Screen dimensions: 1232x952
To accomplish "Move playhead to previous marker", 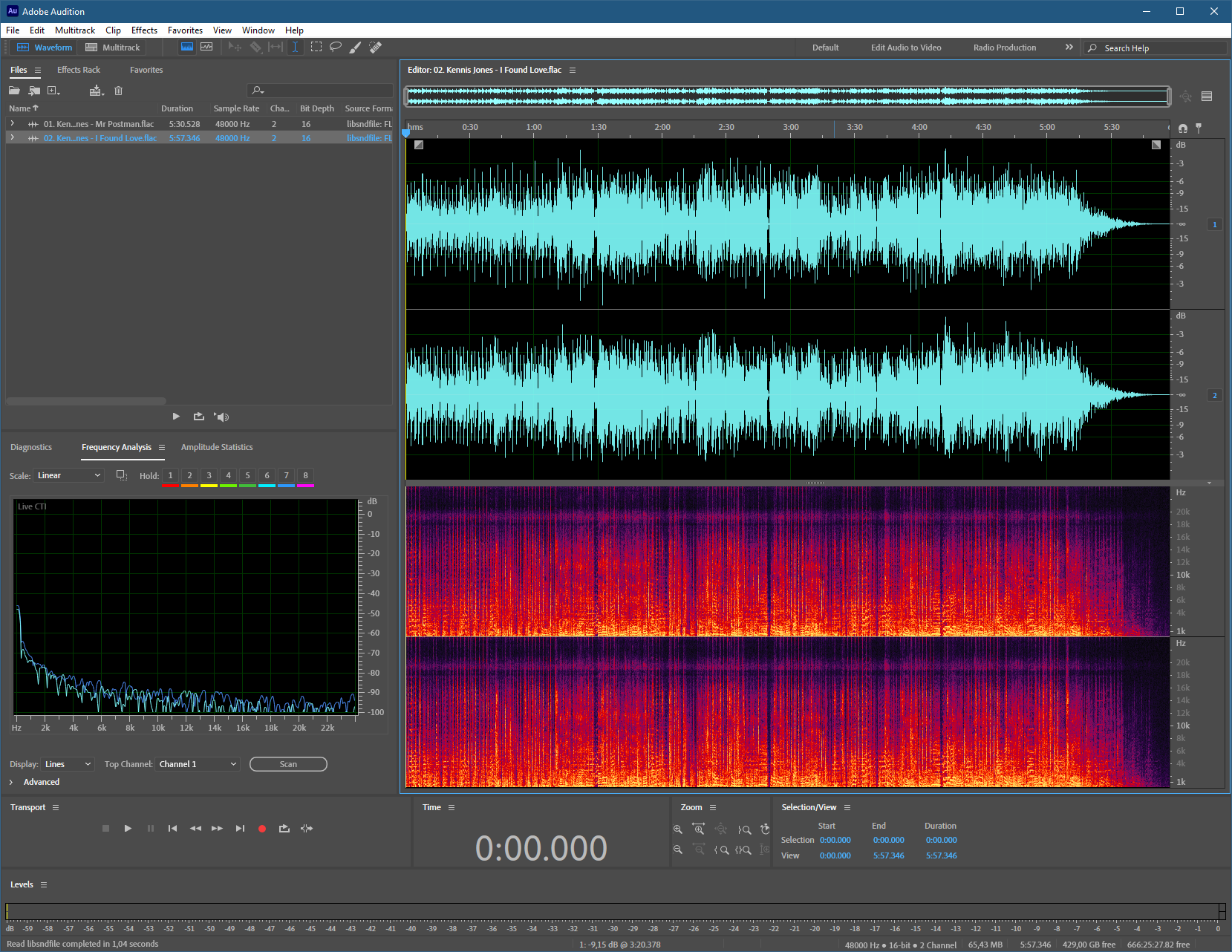I will (x=172, y=828).
